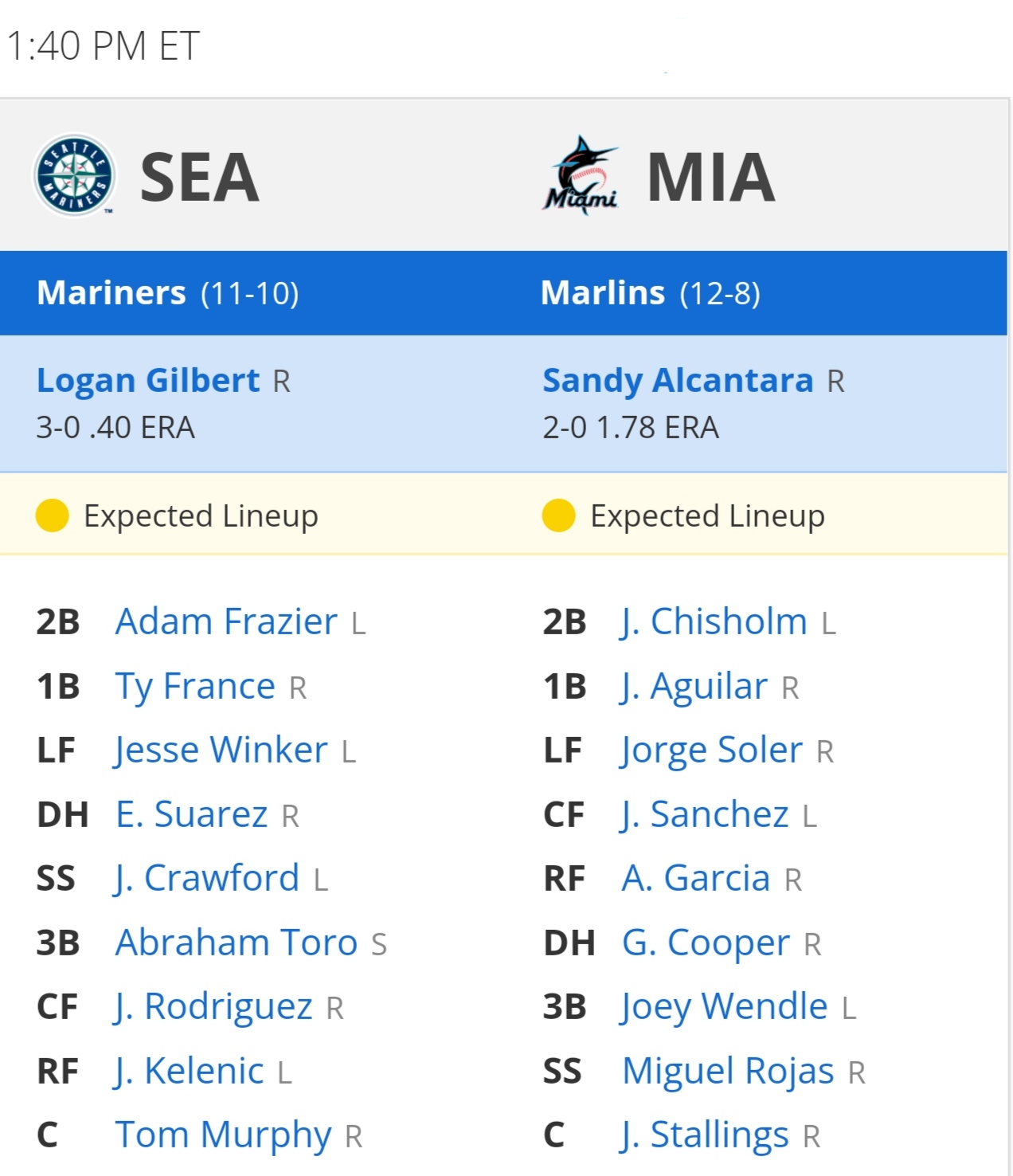Click the Marlins yellow expected lineup dot
The width and height of the screenshot is (1013, 1176).
point(559,515)
